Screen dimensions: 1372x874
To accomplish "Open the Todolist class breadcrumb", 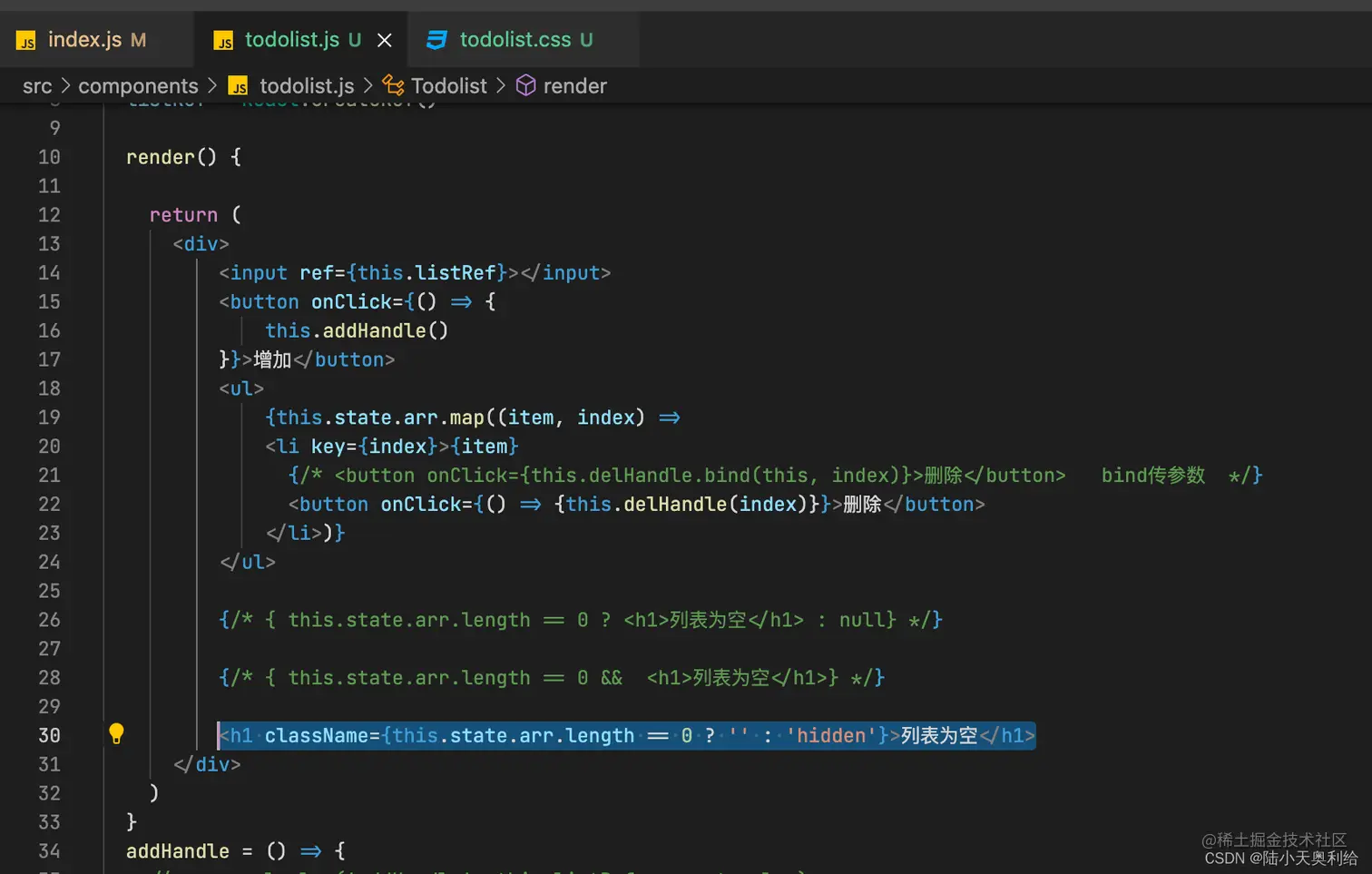I will 449,86.
